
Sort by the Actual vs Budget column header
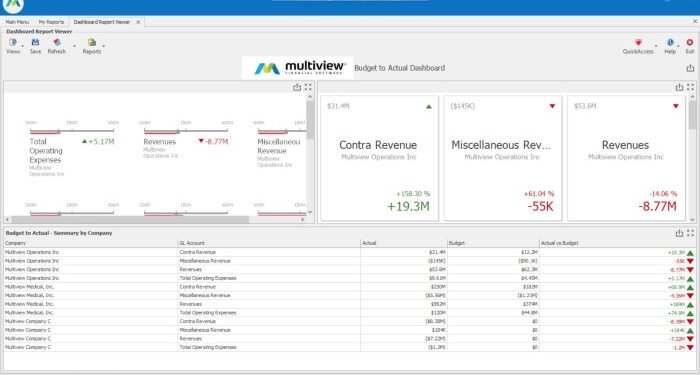(x=617, y=243)
